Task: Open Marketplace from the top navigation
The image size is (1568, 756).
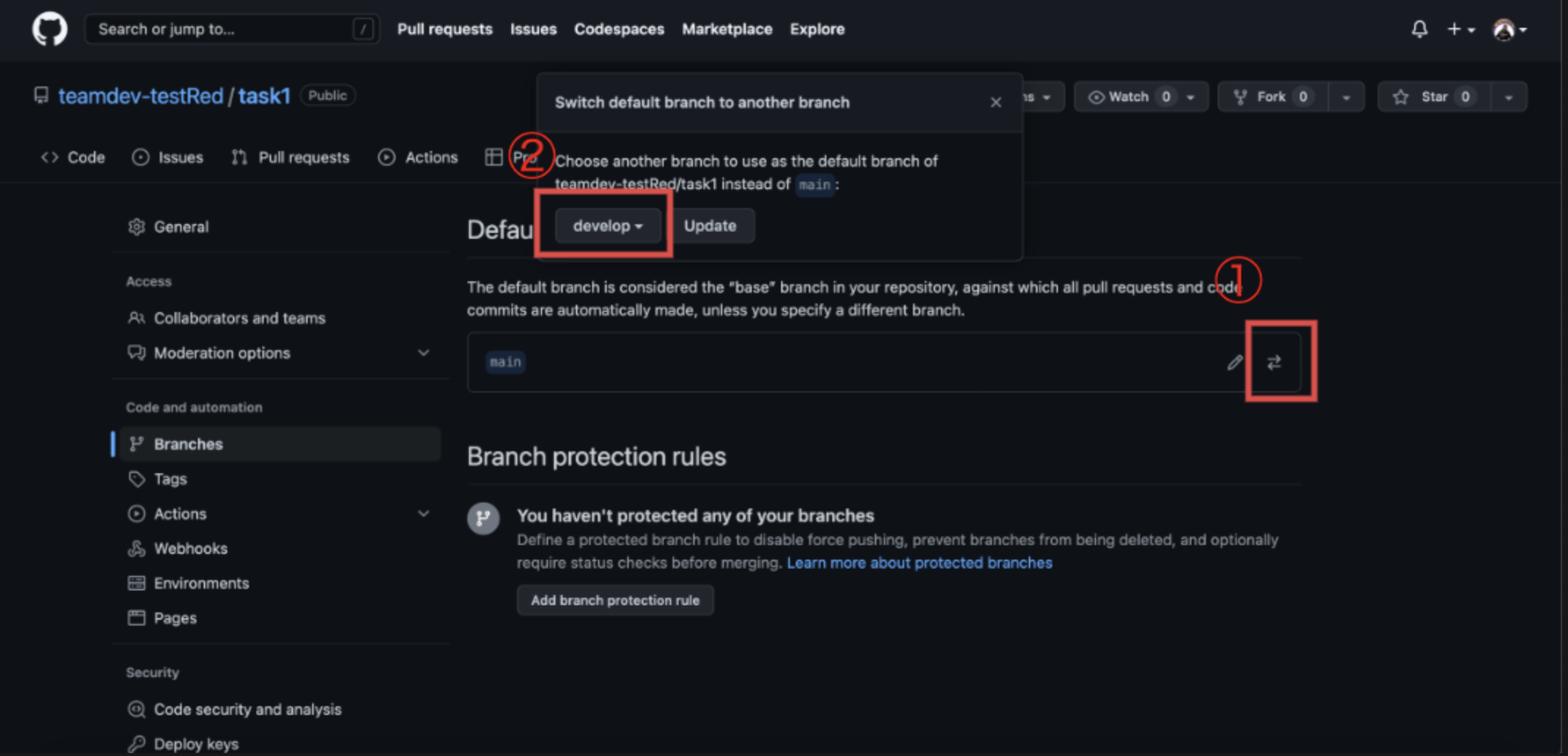Action: tap(726, 29)
